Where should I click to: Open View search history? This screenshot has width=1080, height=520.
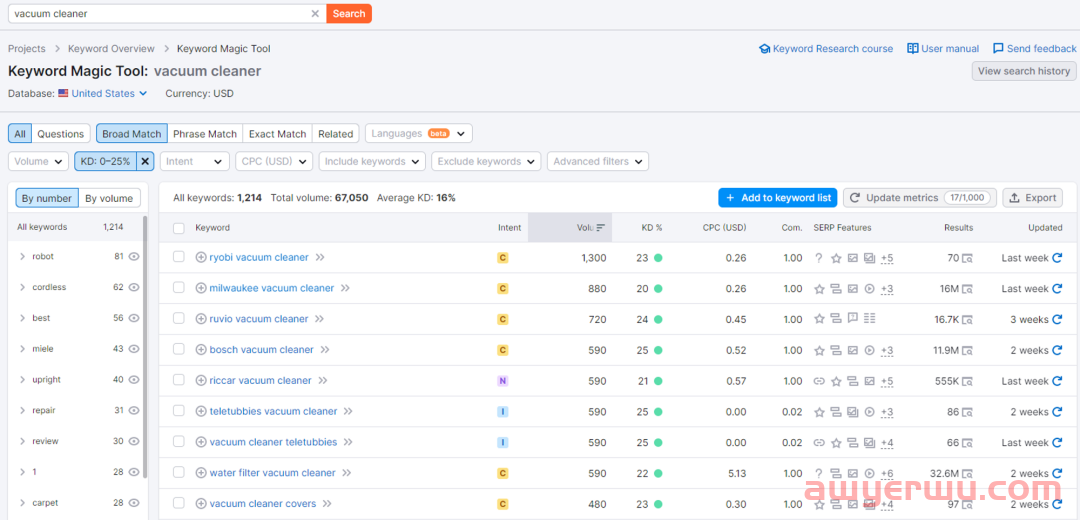point(1024,71)
